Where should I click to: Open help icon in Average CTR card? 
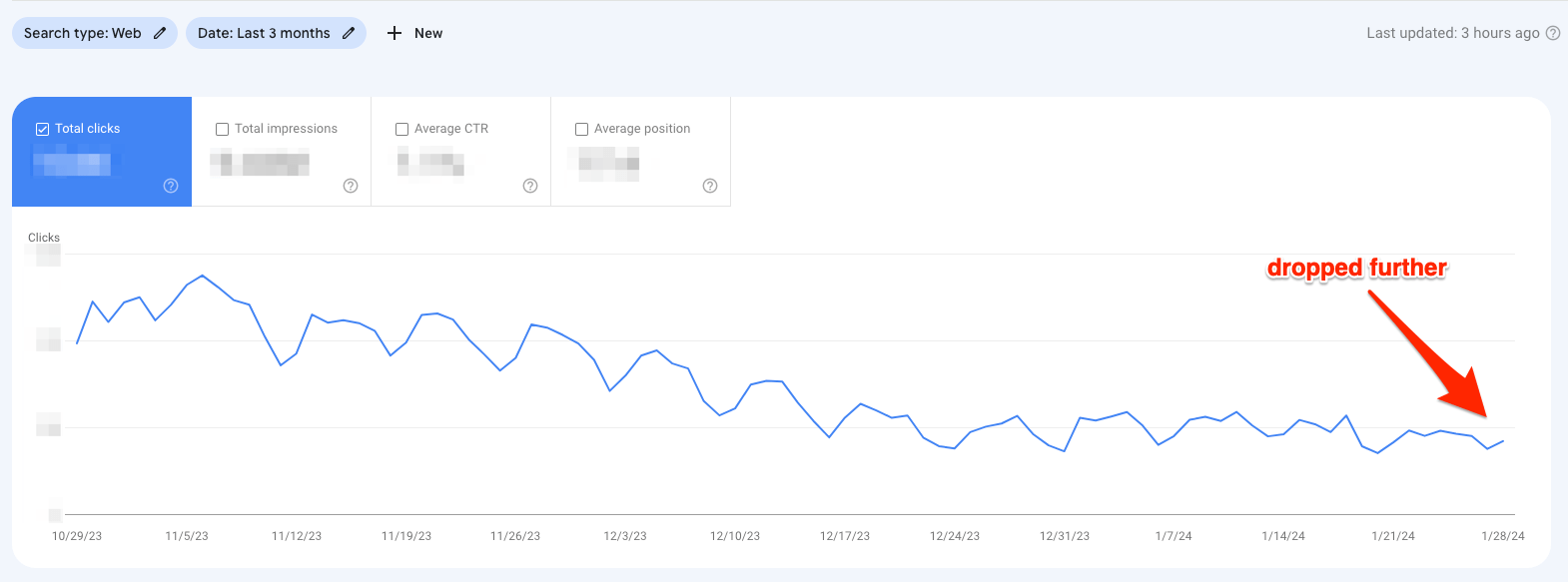530,186
